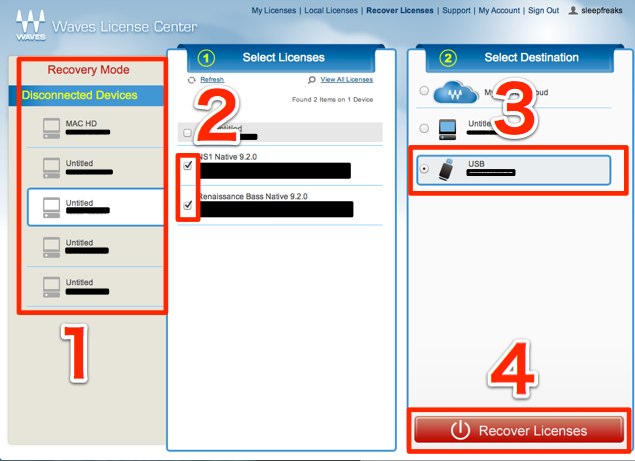Select the USB destination radio button

tap(424, 169)
